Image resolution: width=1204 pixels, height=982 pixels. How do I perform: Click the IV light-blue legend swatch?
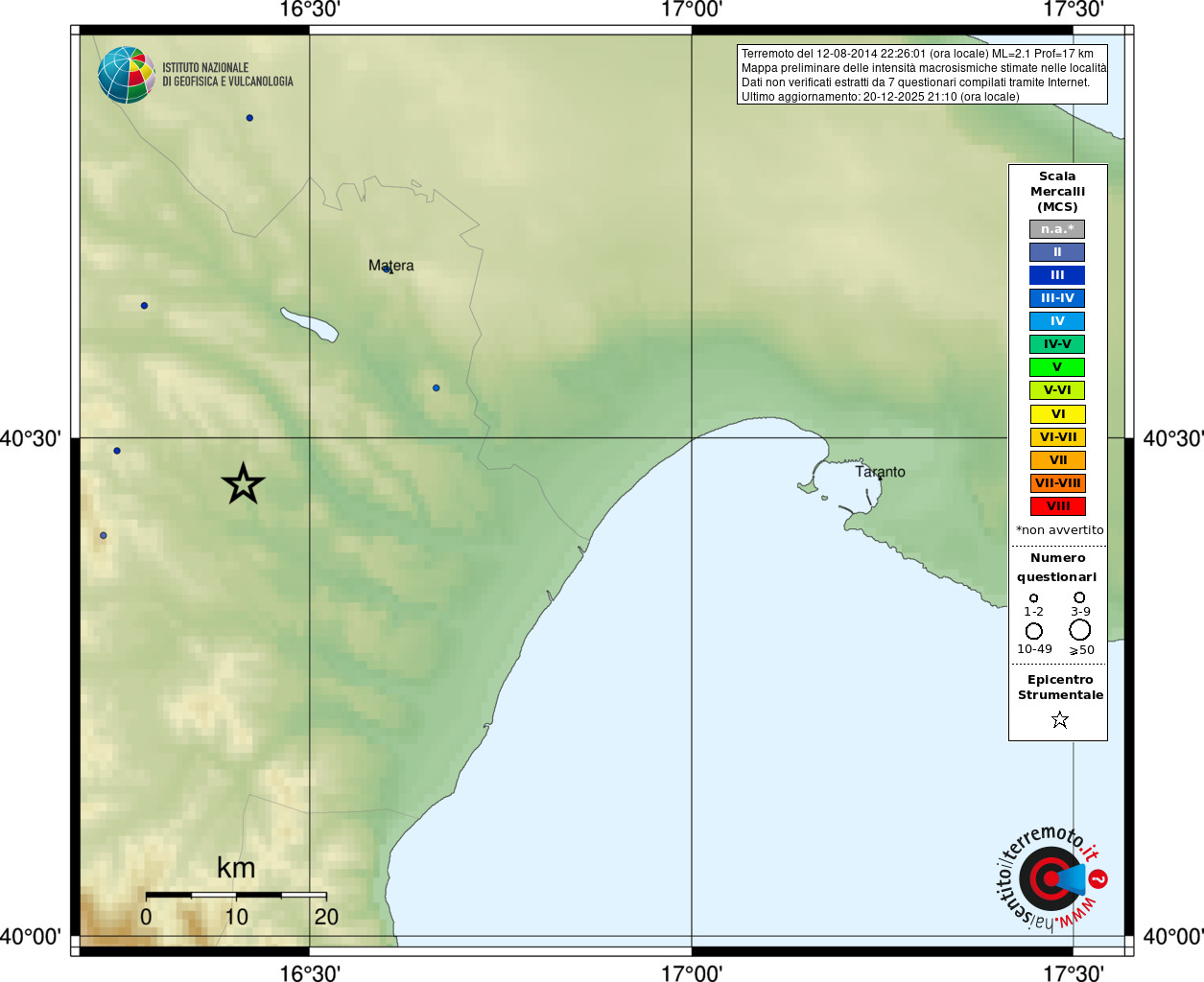[1057, 321]
